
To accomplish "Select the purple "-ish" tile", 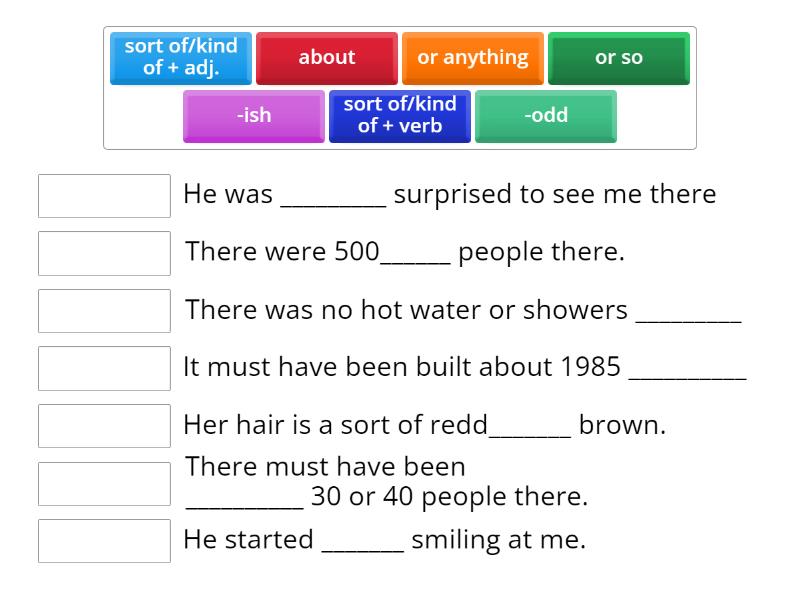I will (254, 116).
